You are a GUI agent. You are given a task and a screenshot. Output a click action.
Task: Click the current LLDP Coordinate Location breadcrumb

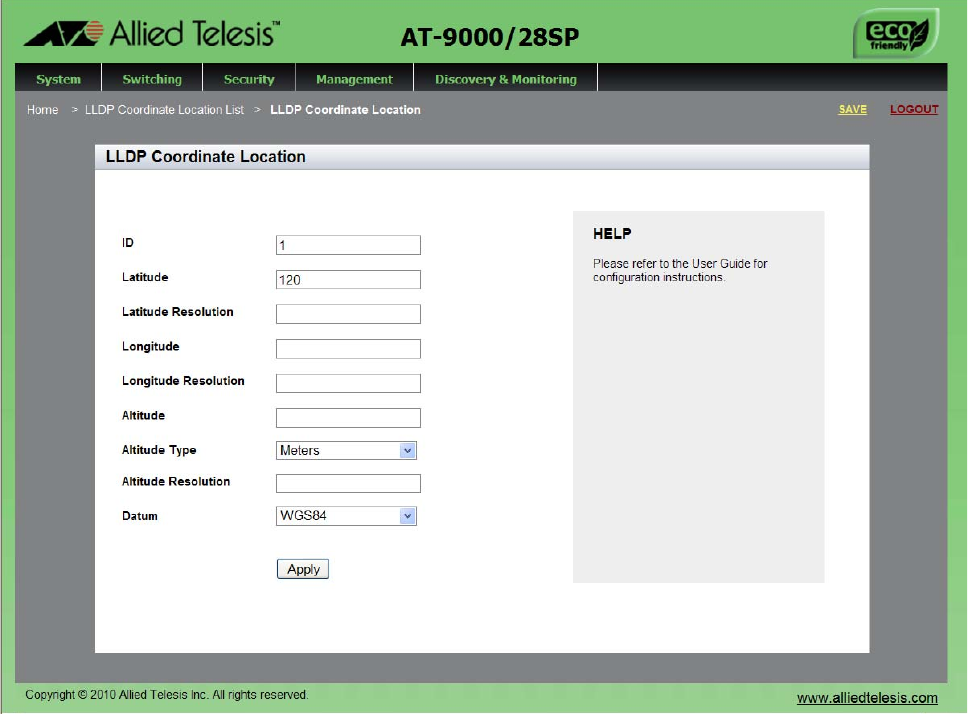tap(345, 110)
